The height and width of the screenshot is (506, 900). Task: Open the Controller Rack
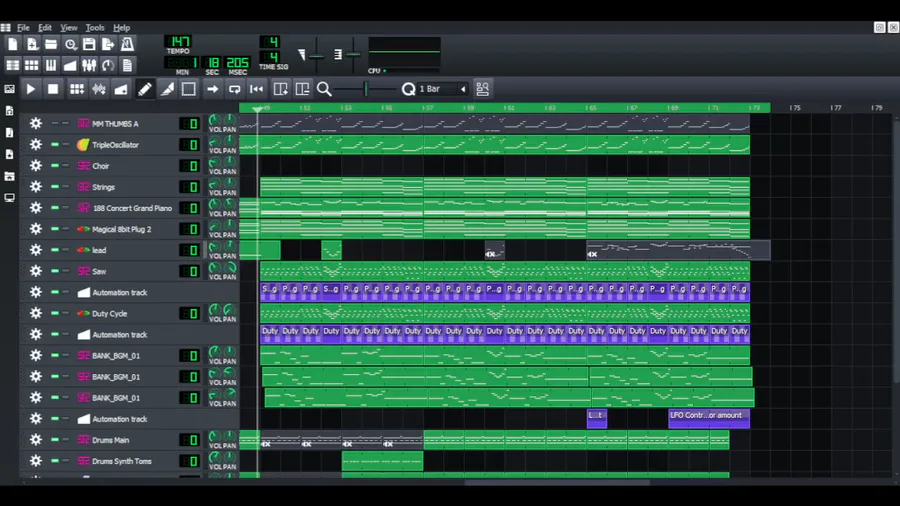pyautogui.click(x=108, y=65)
